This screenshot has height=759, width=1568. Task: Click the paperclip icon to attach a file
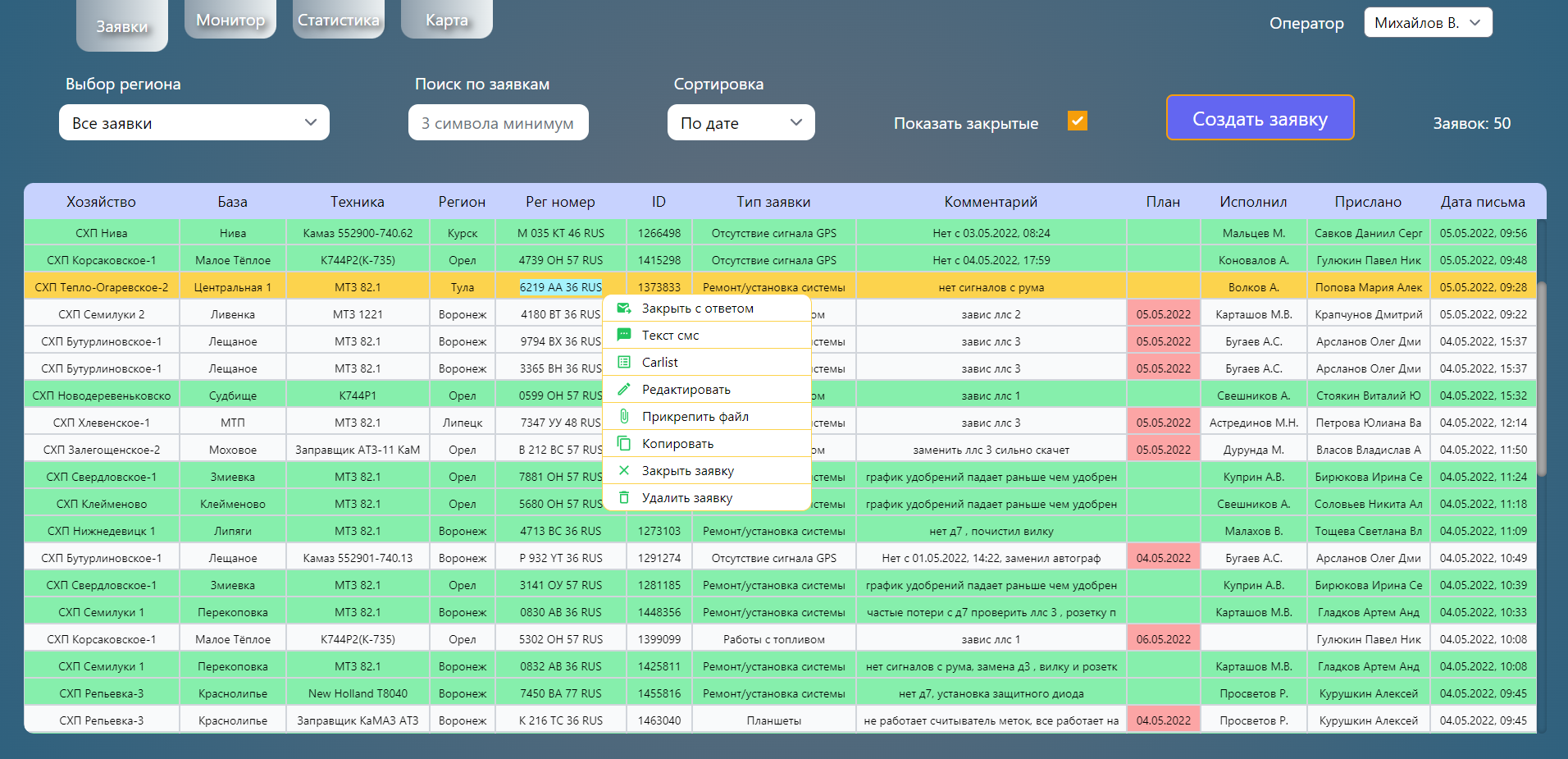click(x=624, y=415)
